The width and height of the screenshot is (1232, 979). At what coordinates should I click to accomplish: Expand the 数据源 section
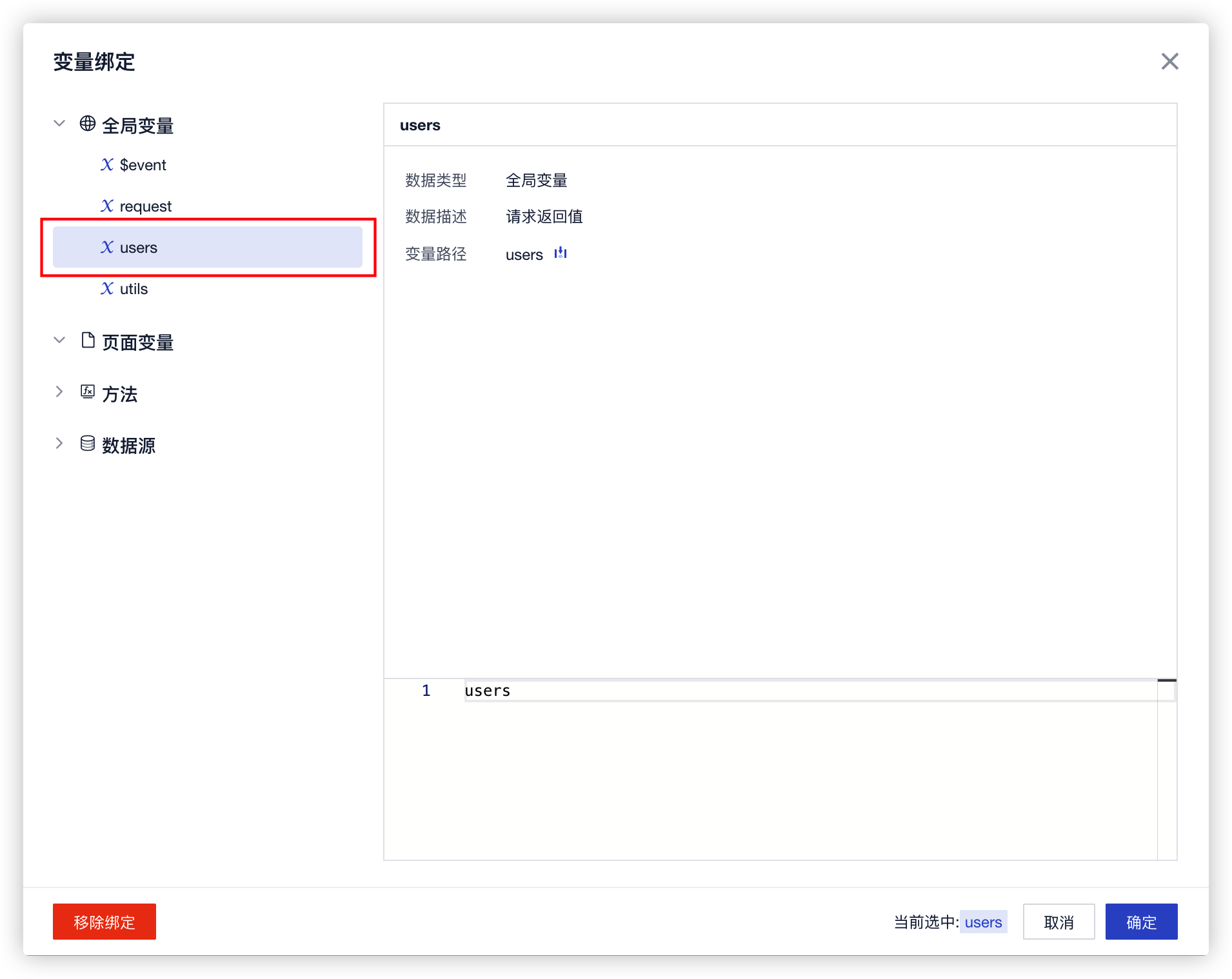coord(59,442)
